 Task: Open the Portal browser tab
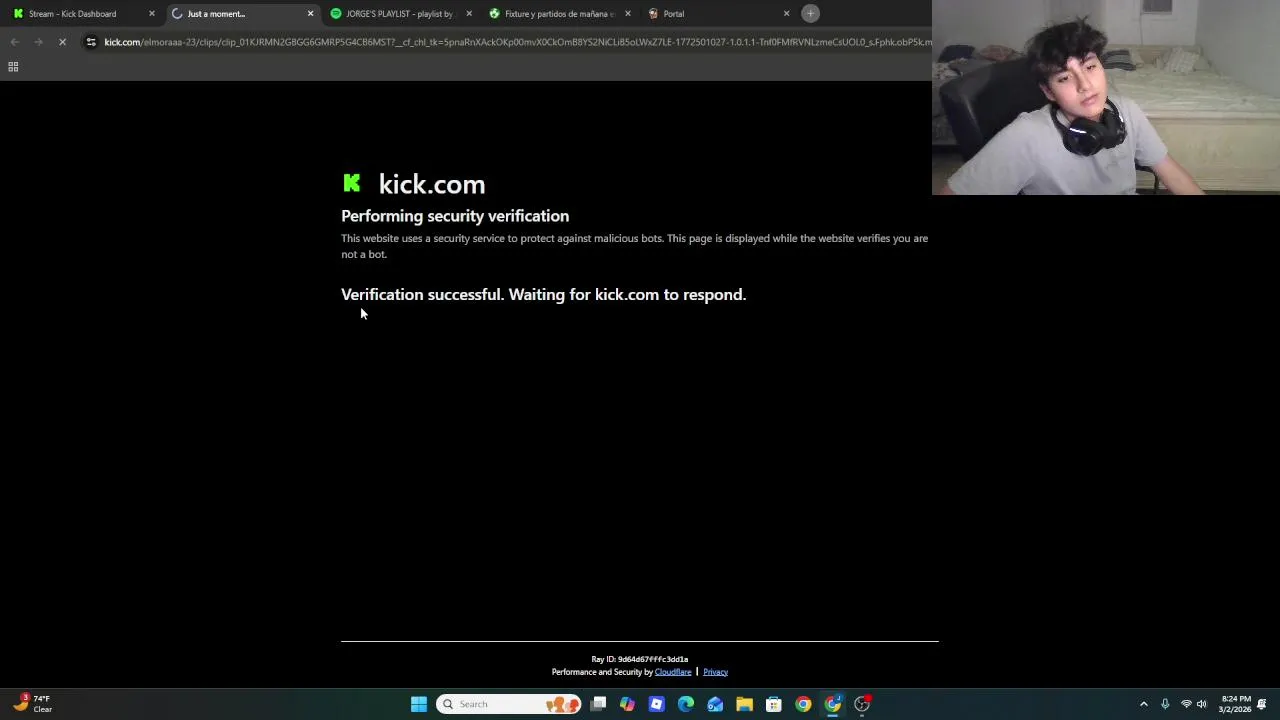(718, 14)
